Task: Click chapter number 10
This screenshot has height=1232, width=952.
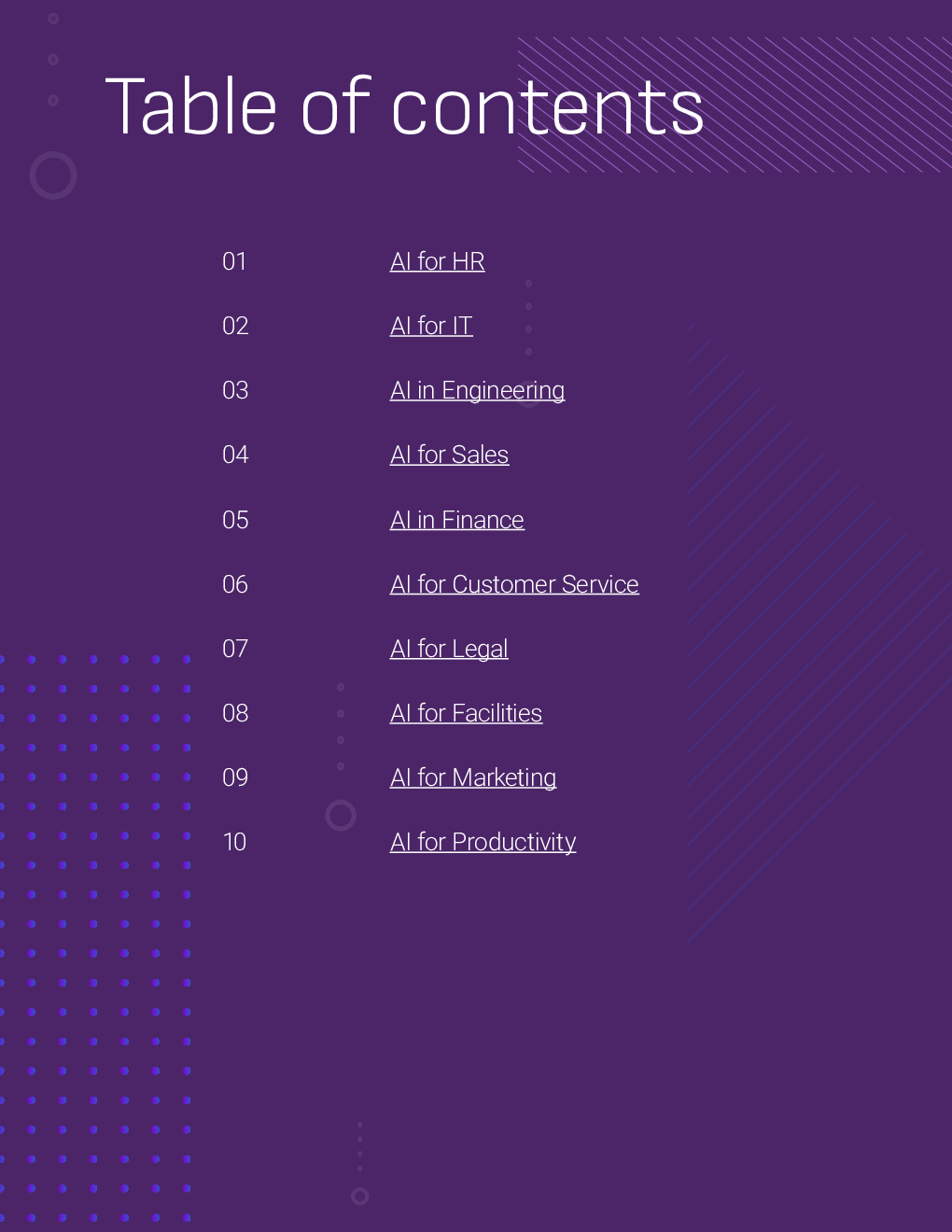Action: point(234,842)
